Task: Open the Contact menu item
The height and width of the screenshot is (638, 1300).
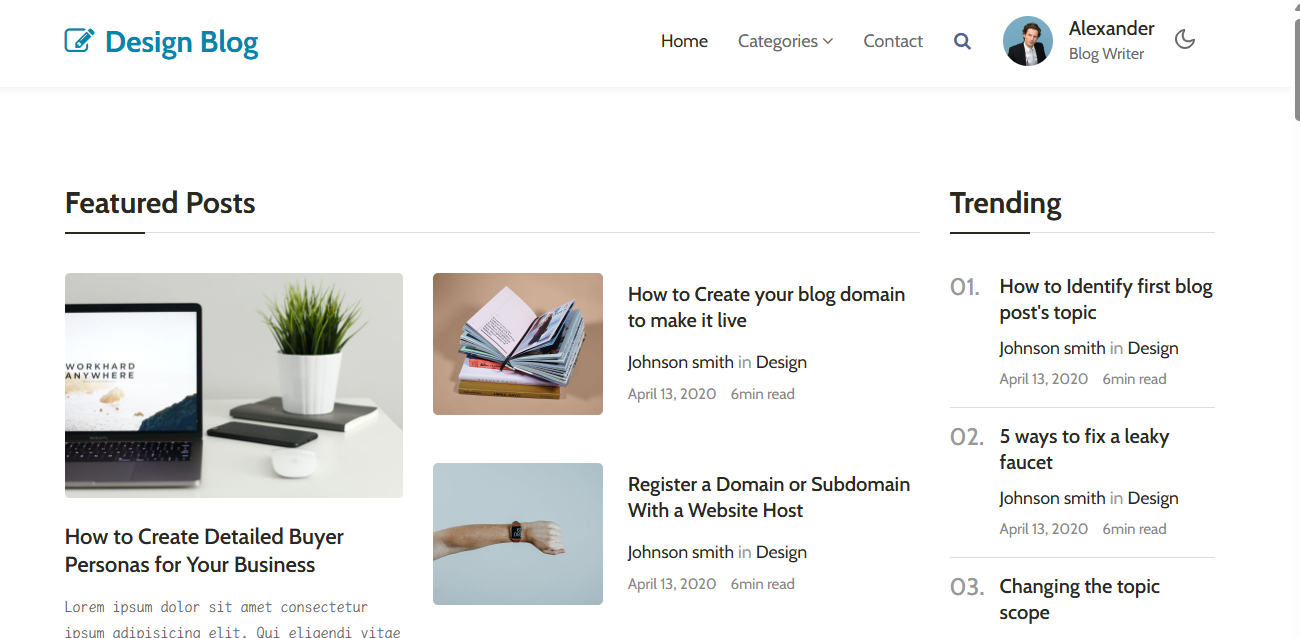Action: tap(893, 41)
